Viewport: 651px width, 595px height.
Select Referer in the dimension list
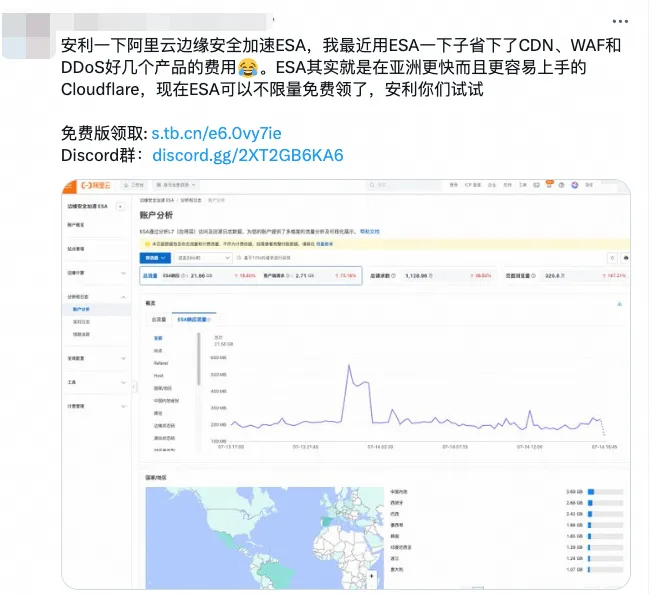tap(161, 363)
